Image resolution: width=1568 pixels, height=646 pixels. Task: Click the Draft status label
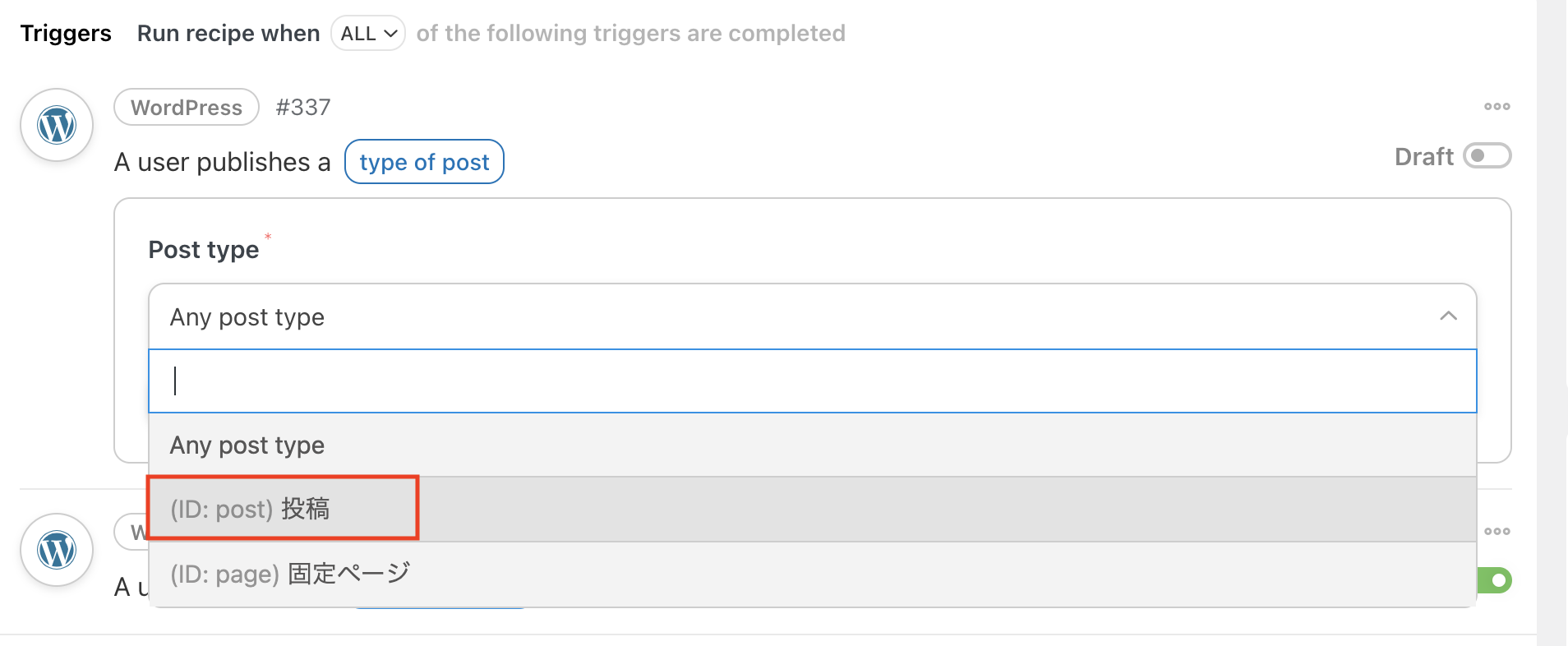pyautogui.click(x=1423, y=156)
